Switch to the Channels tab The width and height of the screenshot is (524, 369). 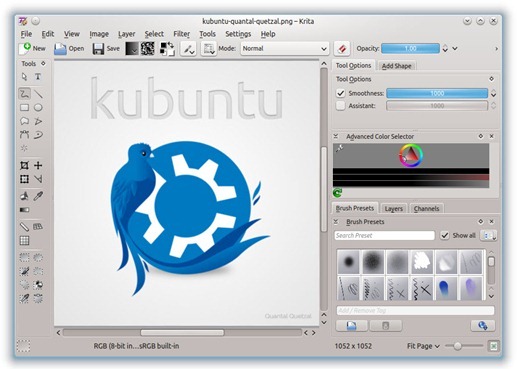tap(426, 209)
